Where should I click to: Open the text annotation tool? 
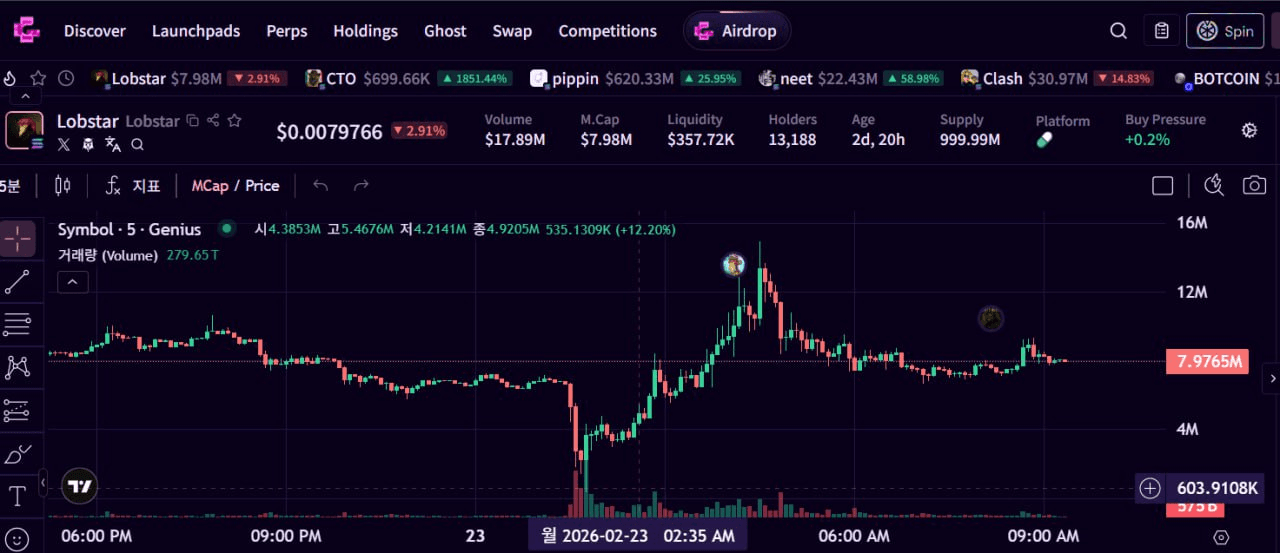[17, 496]
